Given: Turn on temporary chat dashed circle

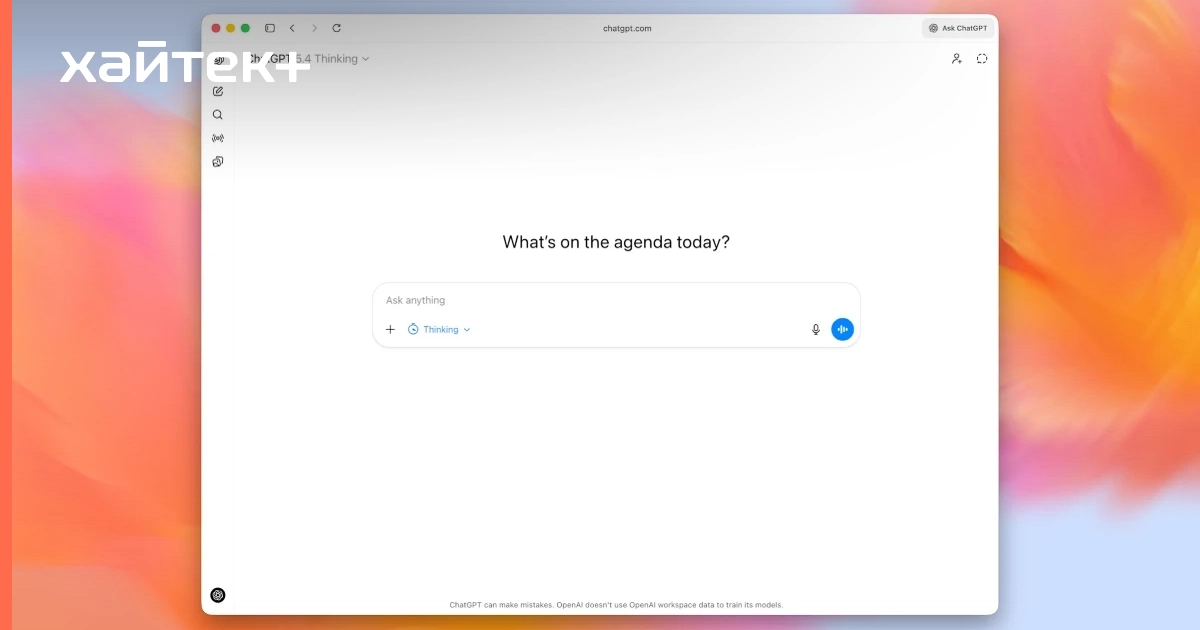Looking at the screenshot, I should pyautogui.click(x=982, y=59).
